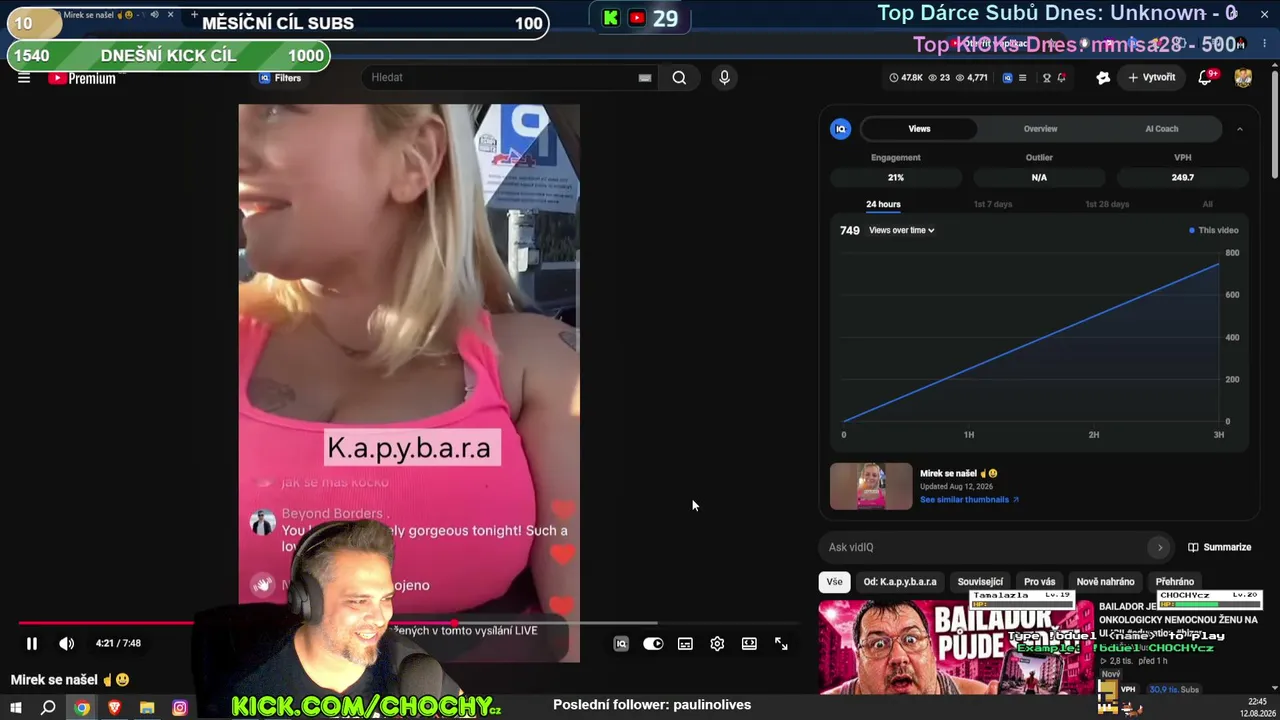Click the VPH value 249.7
Image resolution: width=1280 pixels, height=720 pixels.
click(1183, 178)
